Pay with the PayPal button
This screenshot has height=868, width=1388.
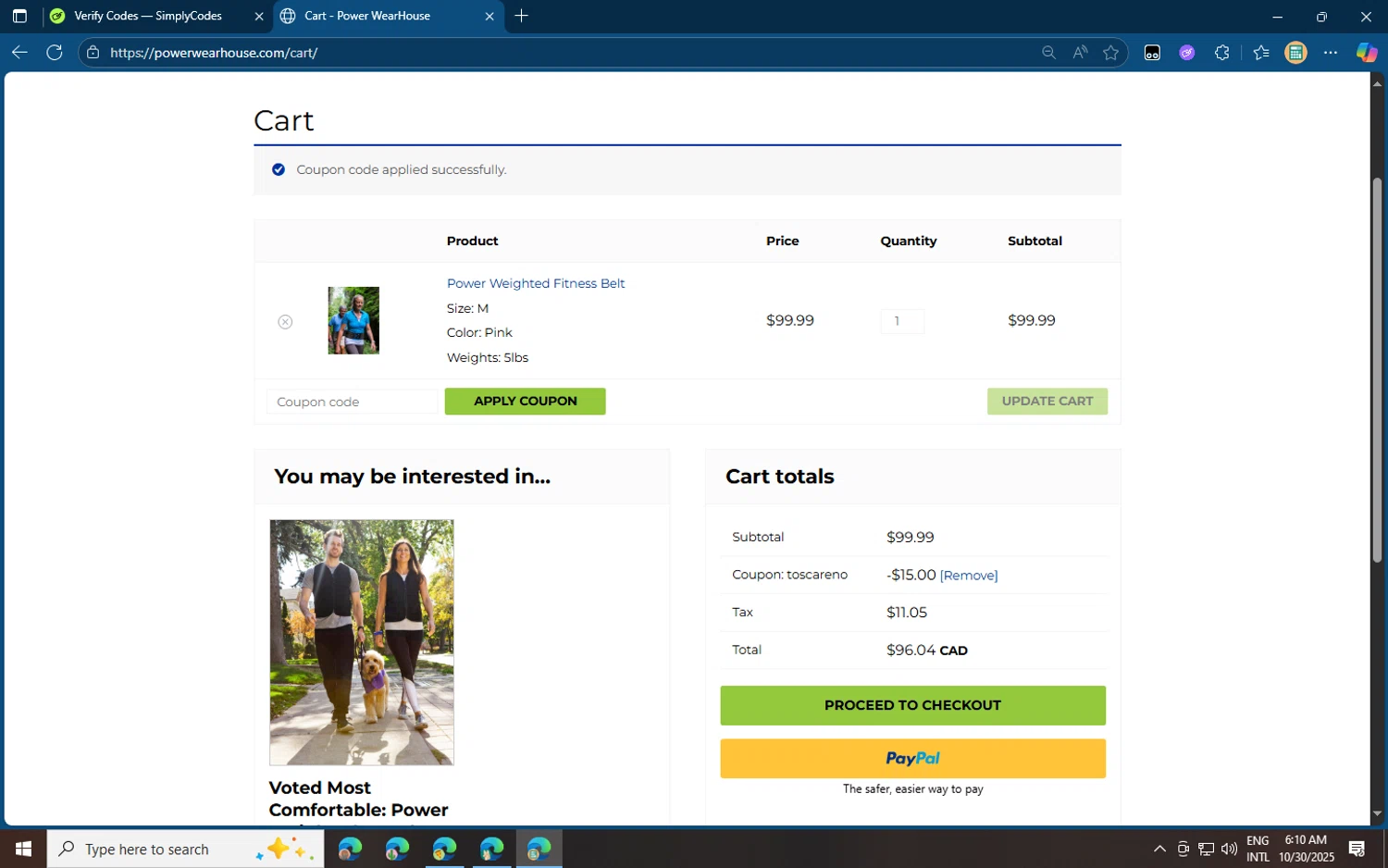[x=912, y=758]
